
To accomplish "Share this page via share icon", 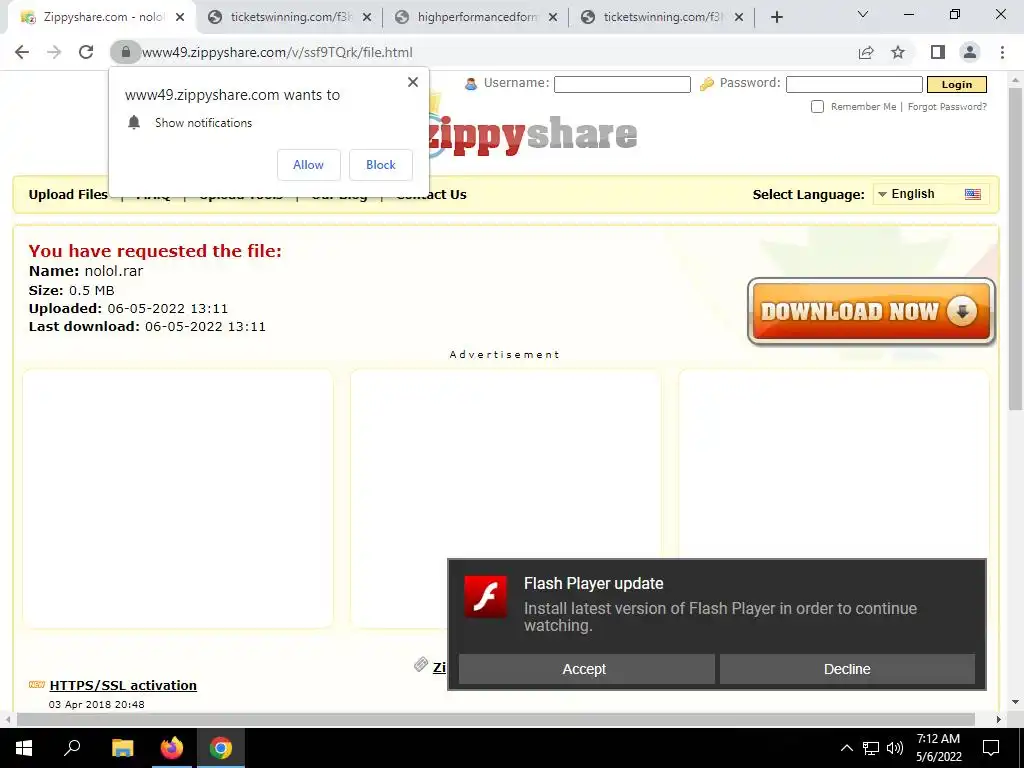I will tap(866, 52).
